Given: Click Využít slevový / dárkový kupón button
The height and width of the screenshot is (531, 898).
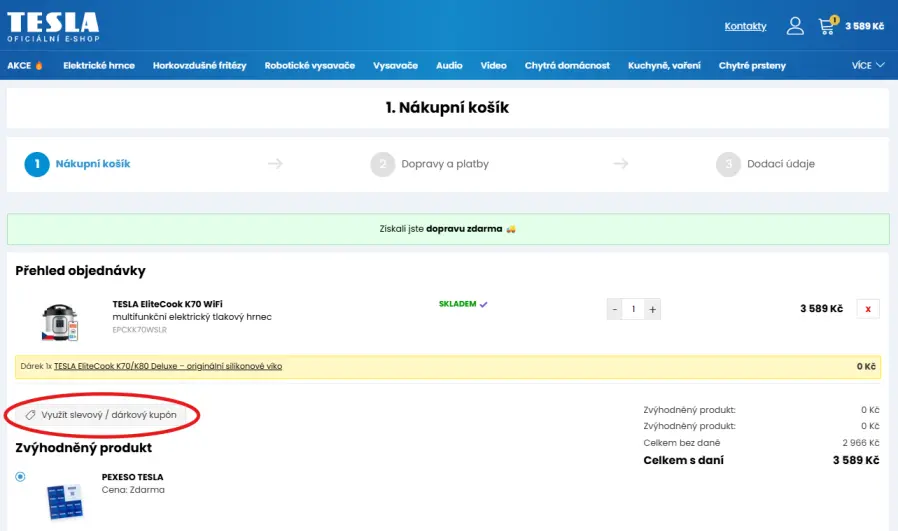Looking at the screenshot, I should point(101,415).
